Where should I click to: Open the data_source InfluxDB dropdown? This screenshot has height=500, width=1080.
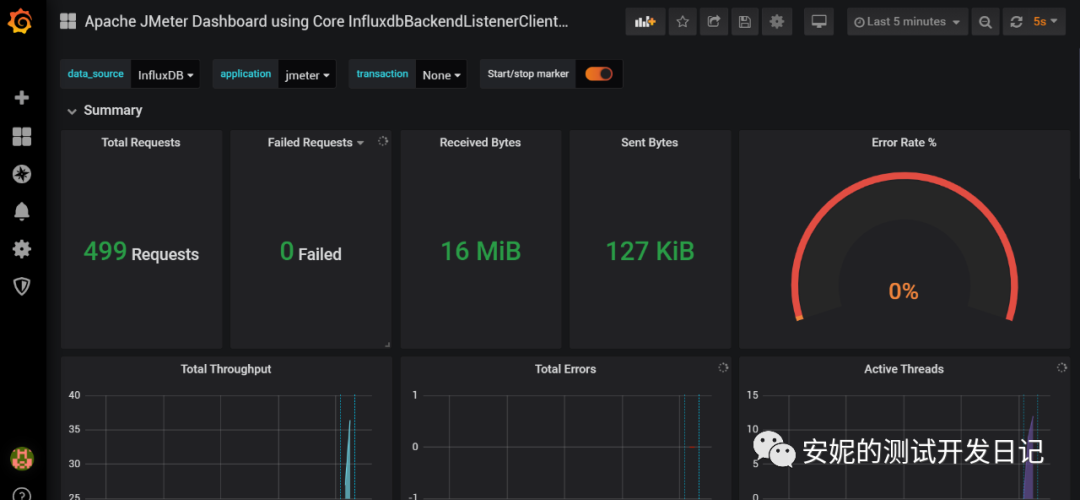[165, 74]
